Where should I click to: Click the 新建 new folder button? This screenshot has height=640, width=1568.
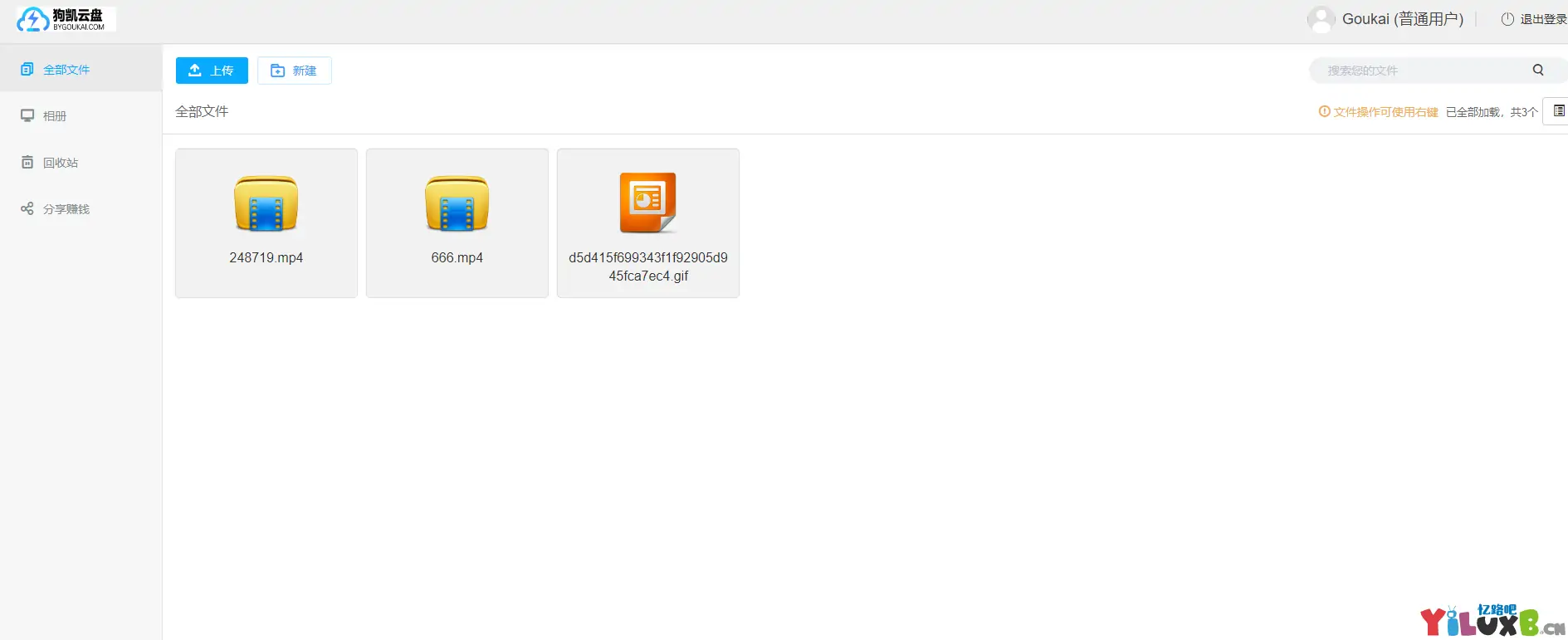pyautogui.click(x=295, y=71)
